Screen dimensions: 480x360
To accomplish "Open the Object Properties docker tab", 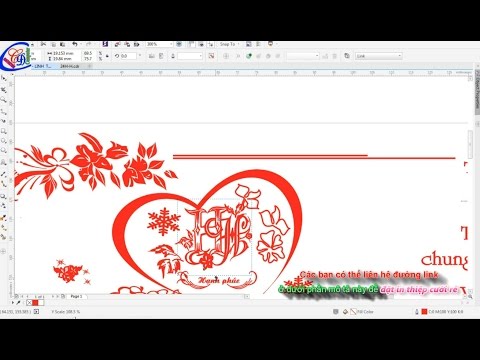I will point(477,92).
